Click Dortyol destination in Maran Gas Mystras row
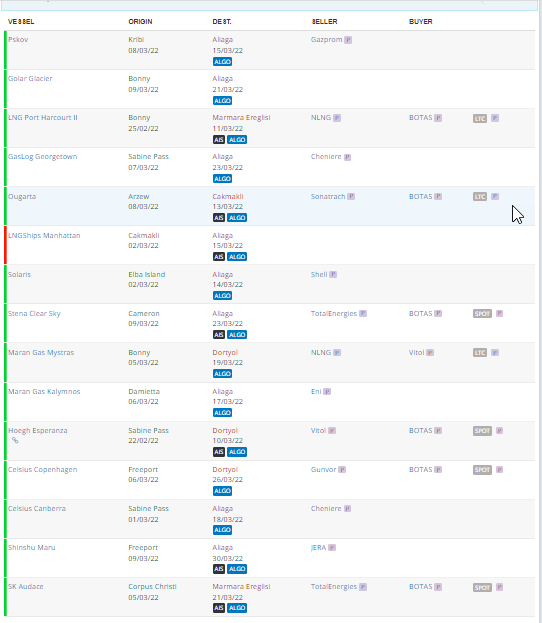The height and width of the screenshot is (623, 542). coord(225,352)
